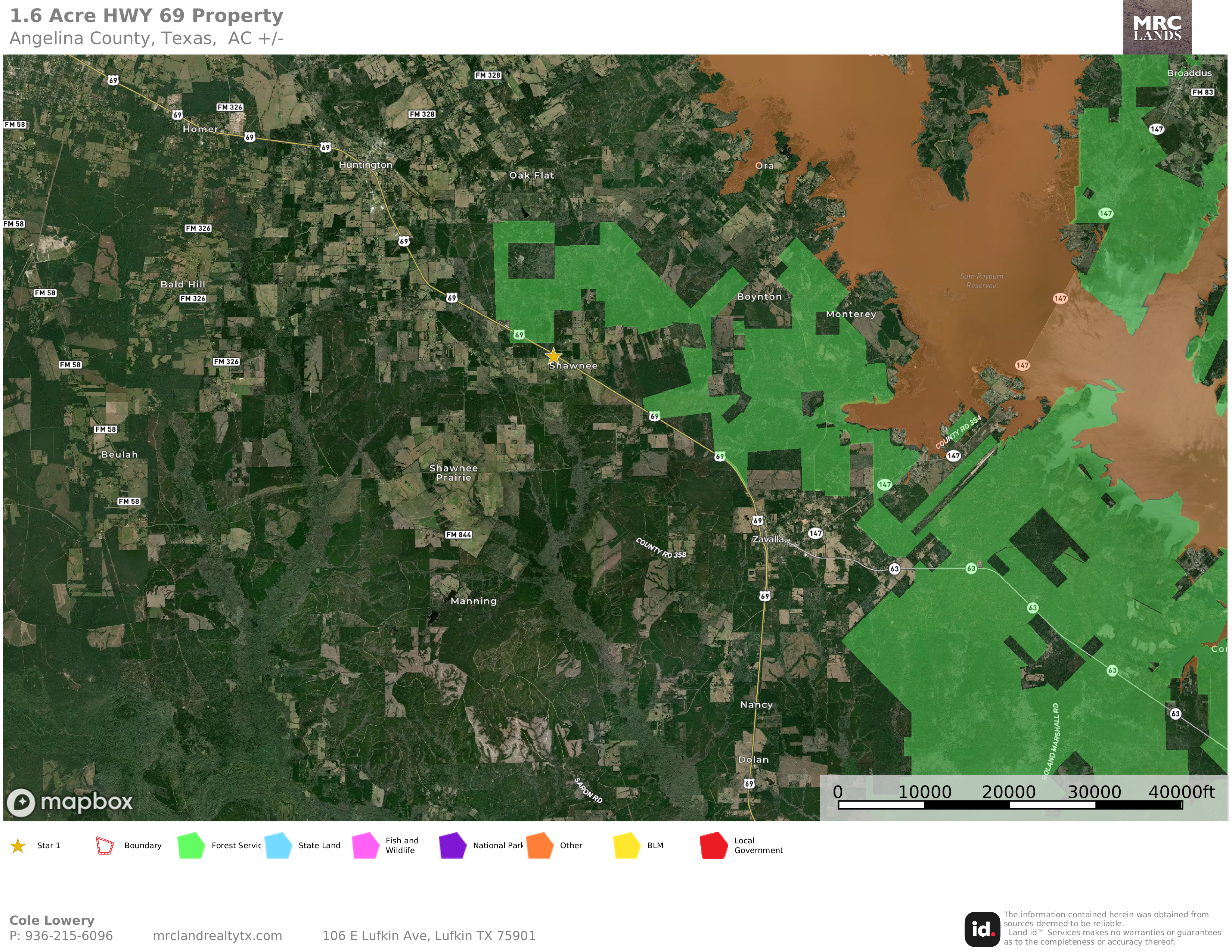The width and height of the screenshot is (1232, 952).
Task: Select the yellow BLM legend swatch
Action: (627, 845)
